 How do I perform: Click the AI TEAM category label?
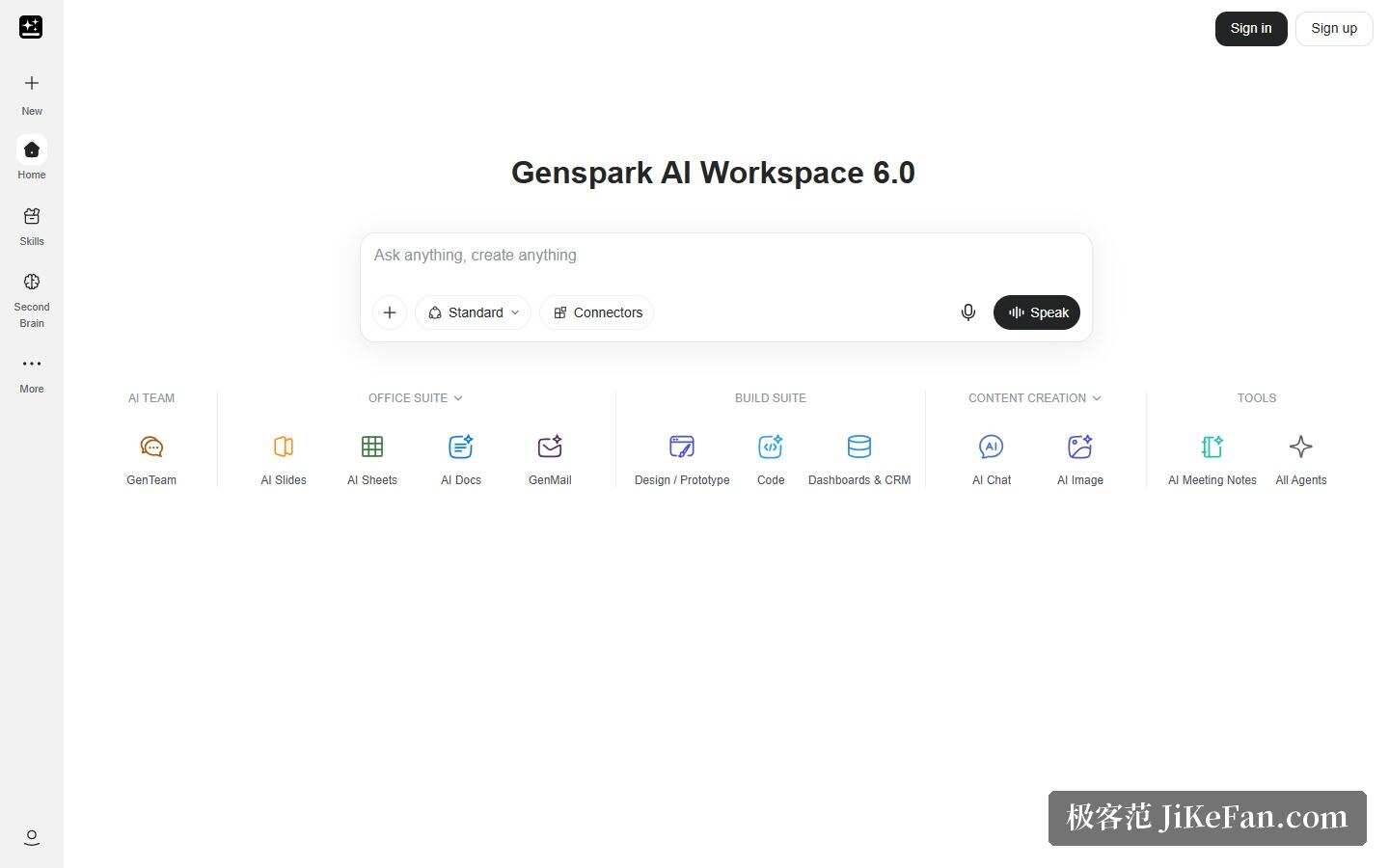tap(151, 397)
